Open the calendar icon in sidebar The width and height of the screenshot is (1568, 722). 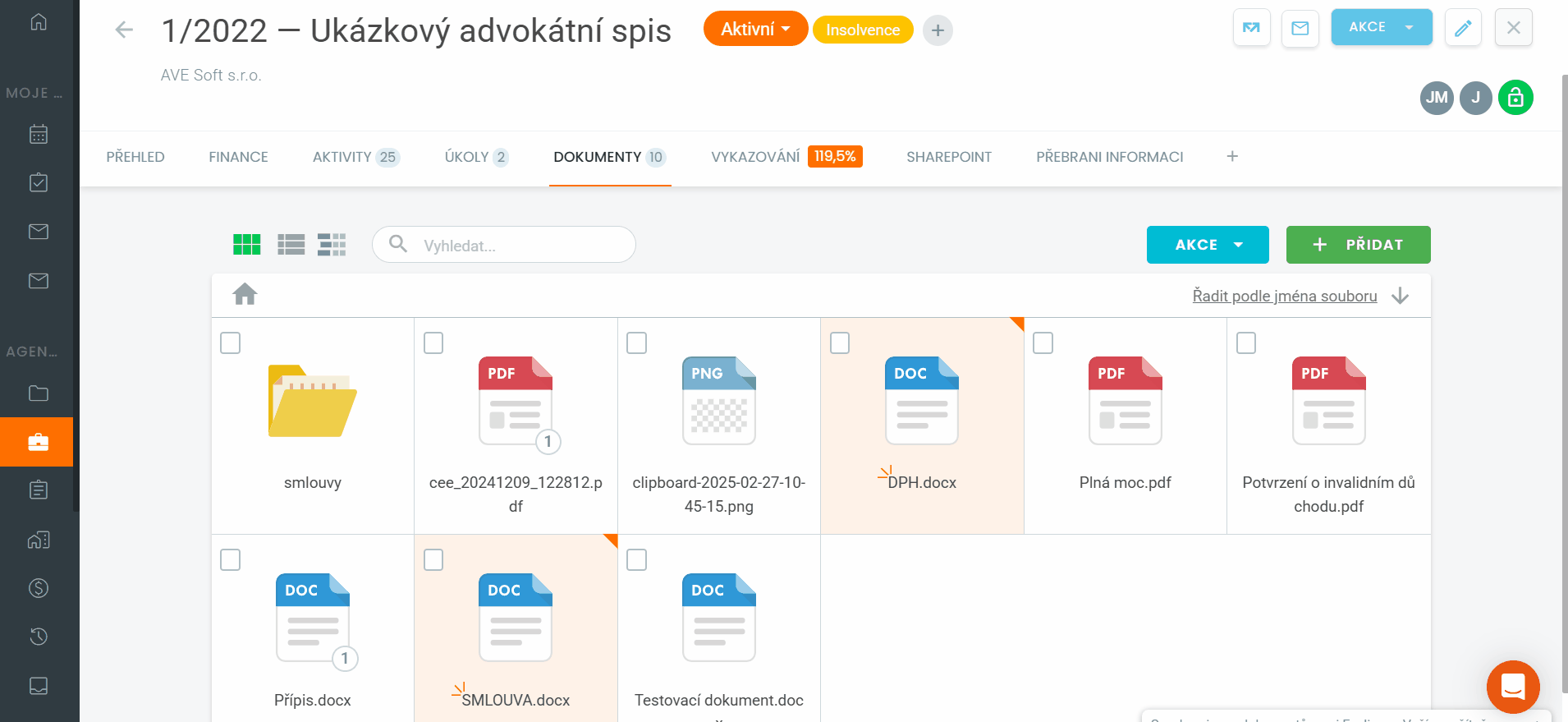pyautogui.click(x=38, y=134)
